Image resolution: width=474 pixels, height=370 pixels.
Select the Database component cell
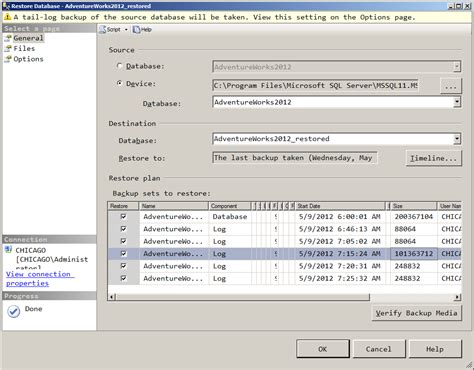click(230, 217)
